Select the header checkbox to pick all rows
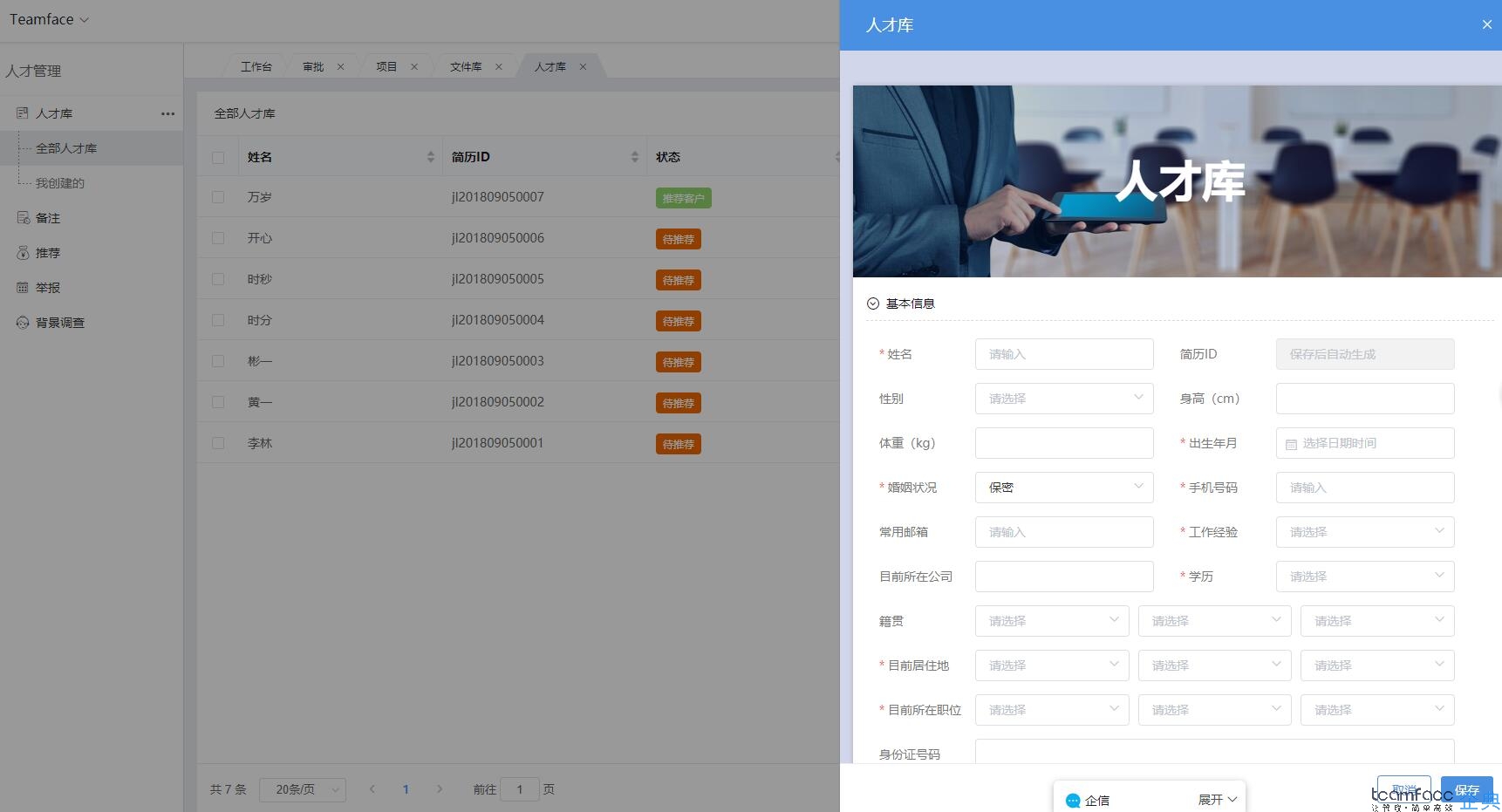Viewport: 1502px width, 812px height. (218, 157)
